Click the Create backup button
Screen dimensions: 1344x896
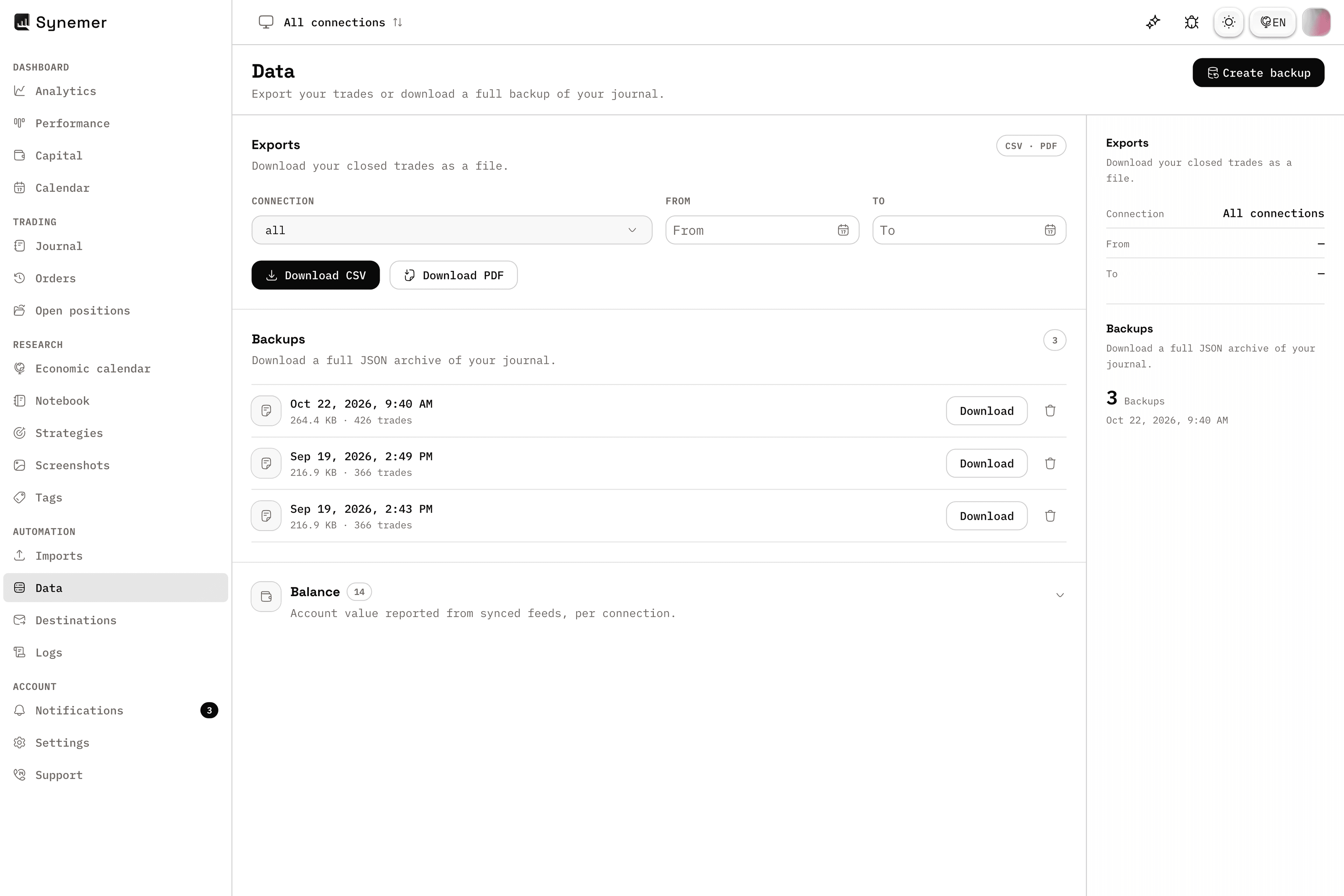(x=1258, y=72)
